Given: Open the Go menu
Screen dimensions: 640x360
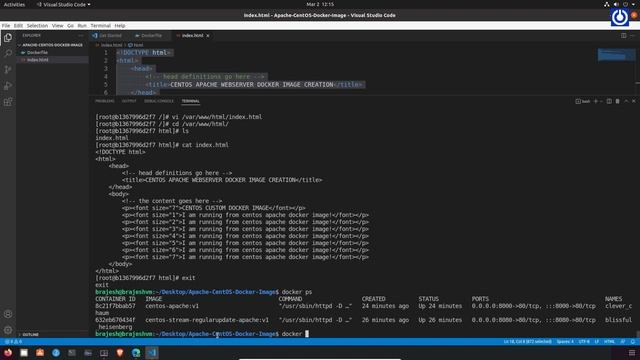Looking at the screenshot, I should point(70,25).
